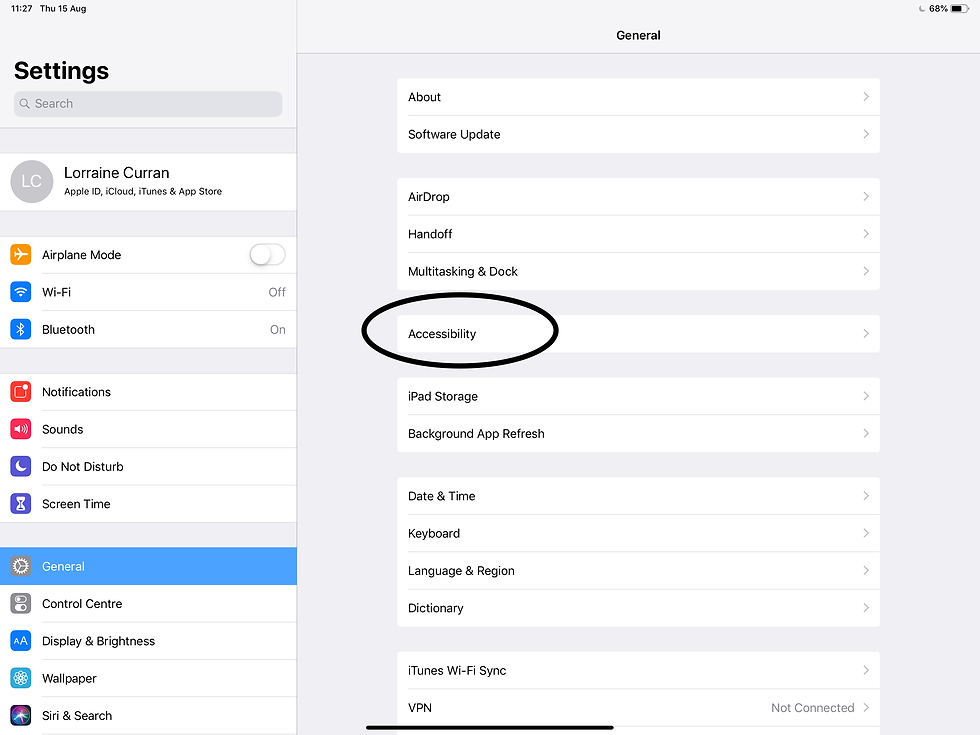Screen dimensions: 980x735
Task: Open Notifications using its red icon
Action: (21, 392)
